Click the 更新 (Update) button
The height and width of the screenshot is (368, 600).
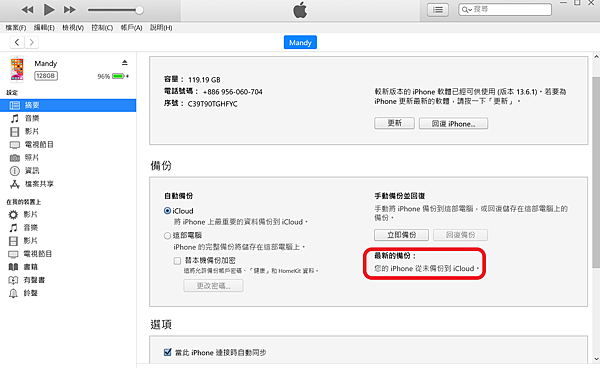coord(394,123)
